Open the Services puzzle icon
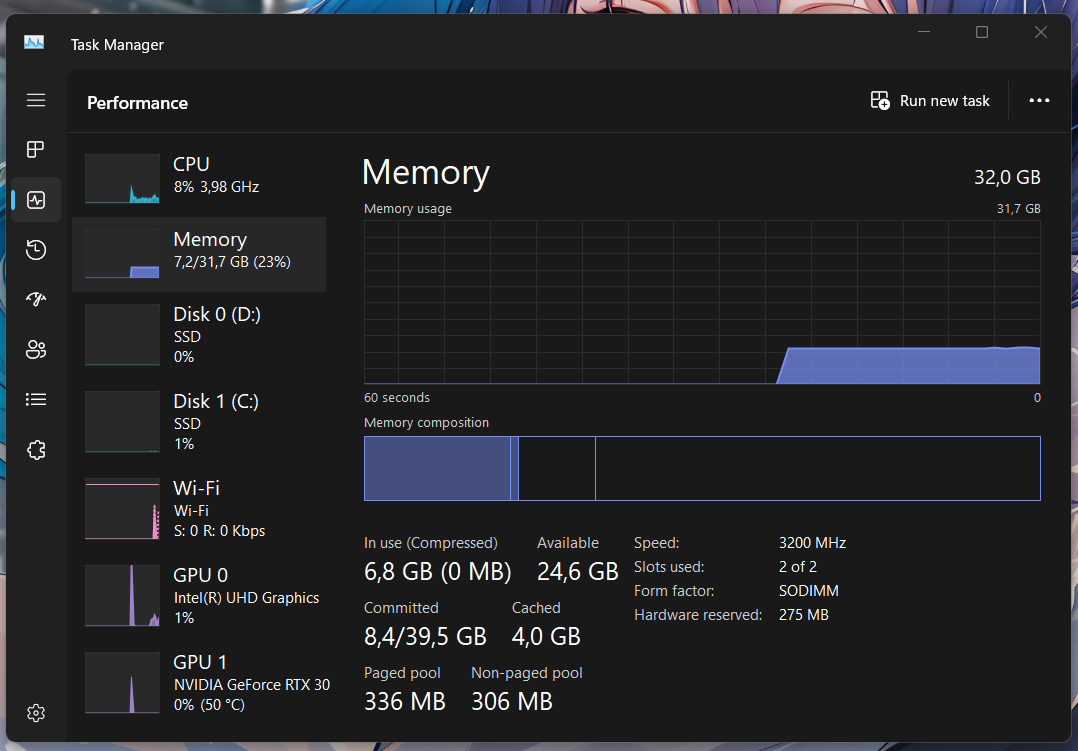This screenshot has height=751, width=1078. coord(36,450)
